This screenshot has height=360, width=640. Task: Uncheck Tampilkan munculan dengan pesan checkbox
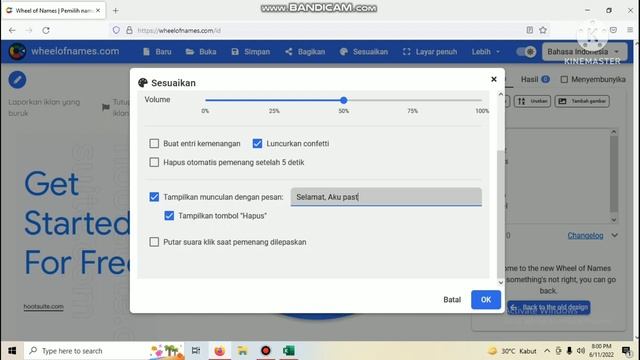pyautogui.click(x=154, y=197)
